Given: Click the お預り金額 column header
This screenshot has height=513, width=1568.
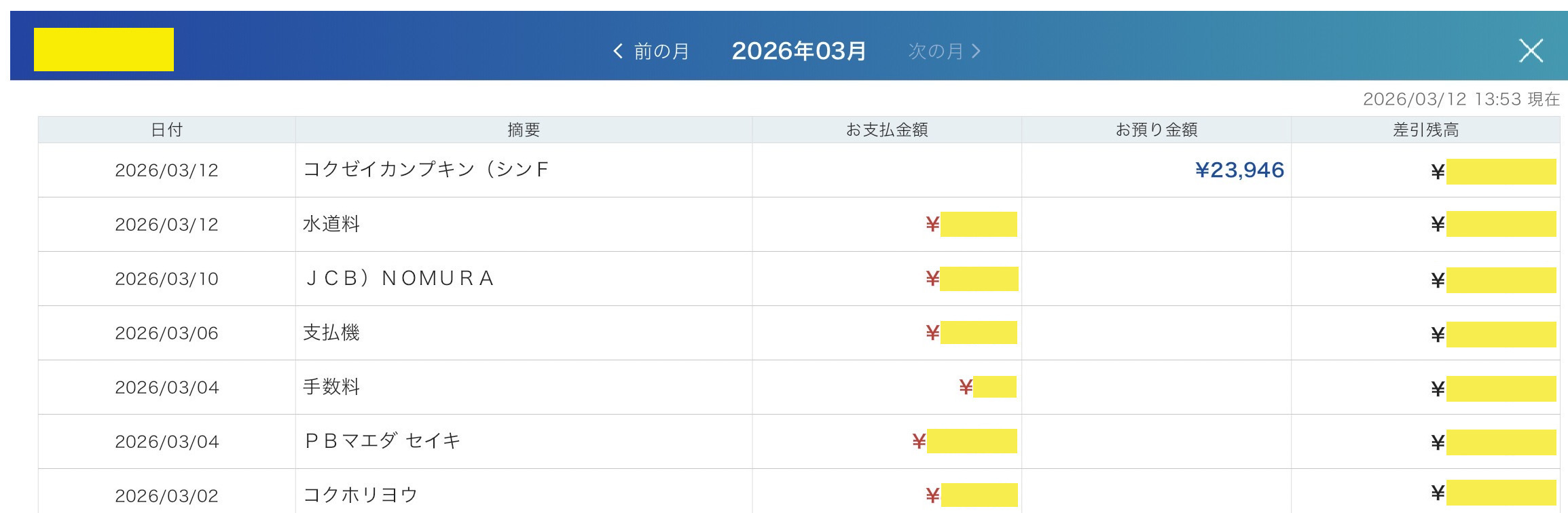Looking at the screenshot, I should [x=1156, y=130].
